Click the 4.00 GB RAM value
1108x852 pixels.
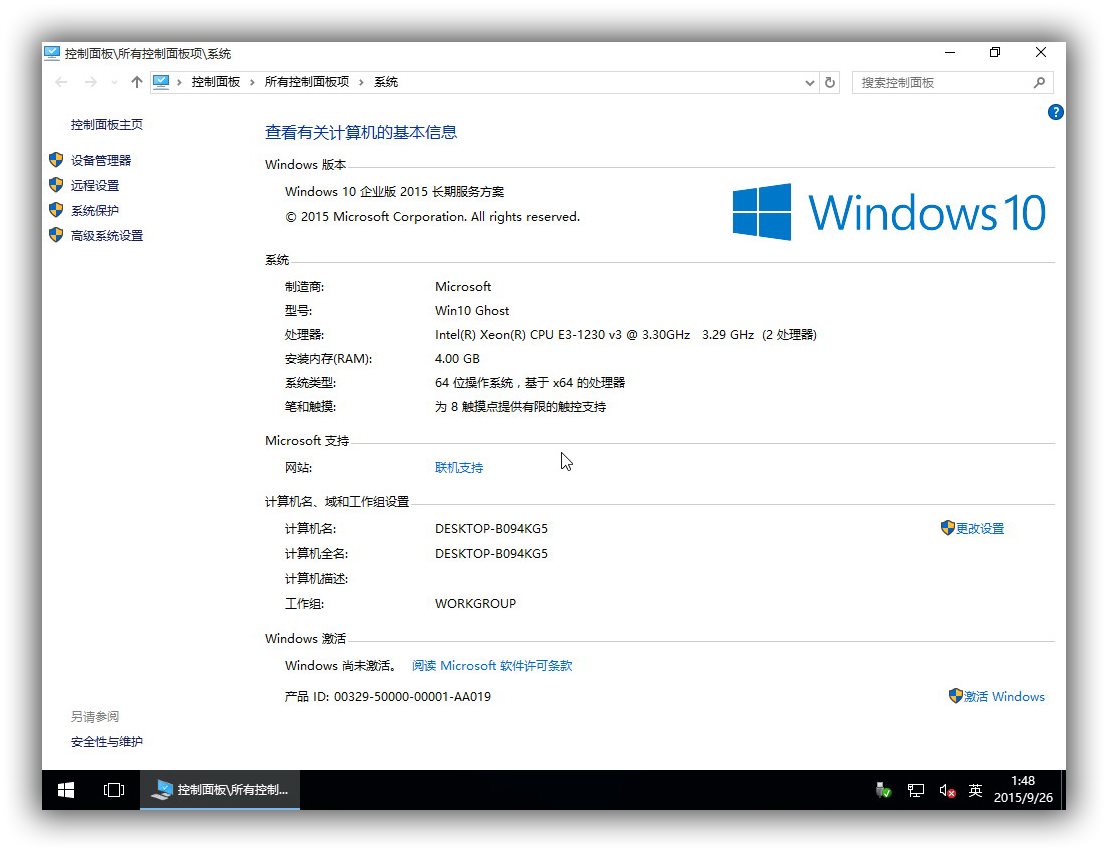pyautogui.click(x=457, y=359)
